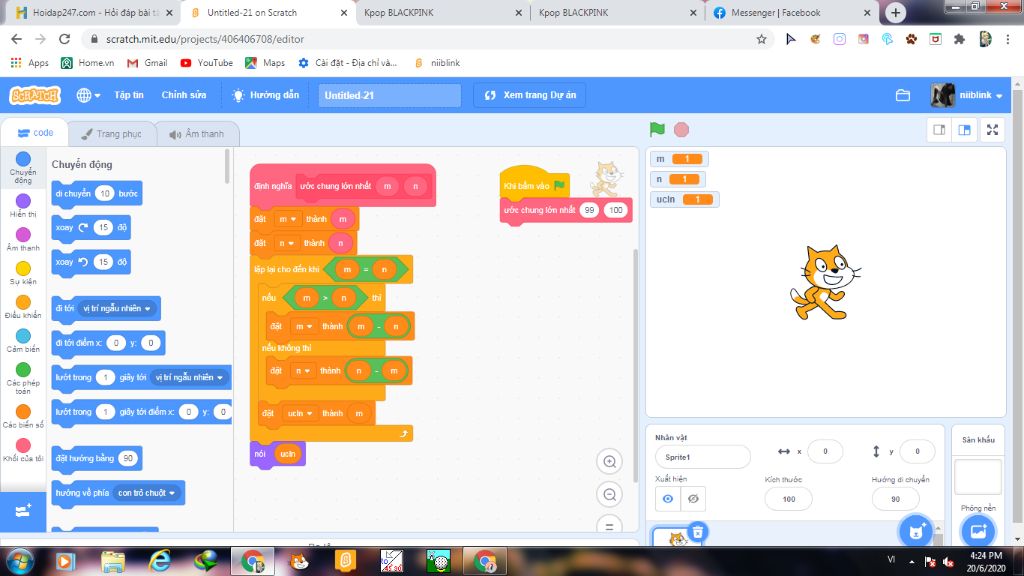Reset workspace zoom with equals icon
This screenshot has width=1024, height=576.
click(x=609, y=525)
